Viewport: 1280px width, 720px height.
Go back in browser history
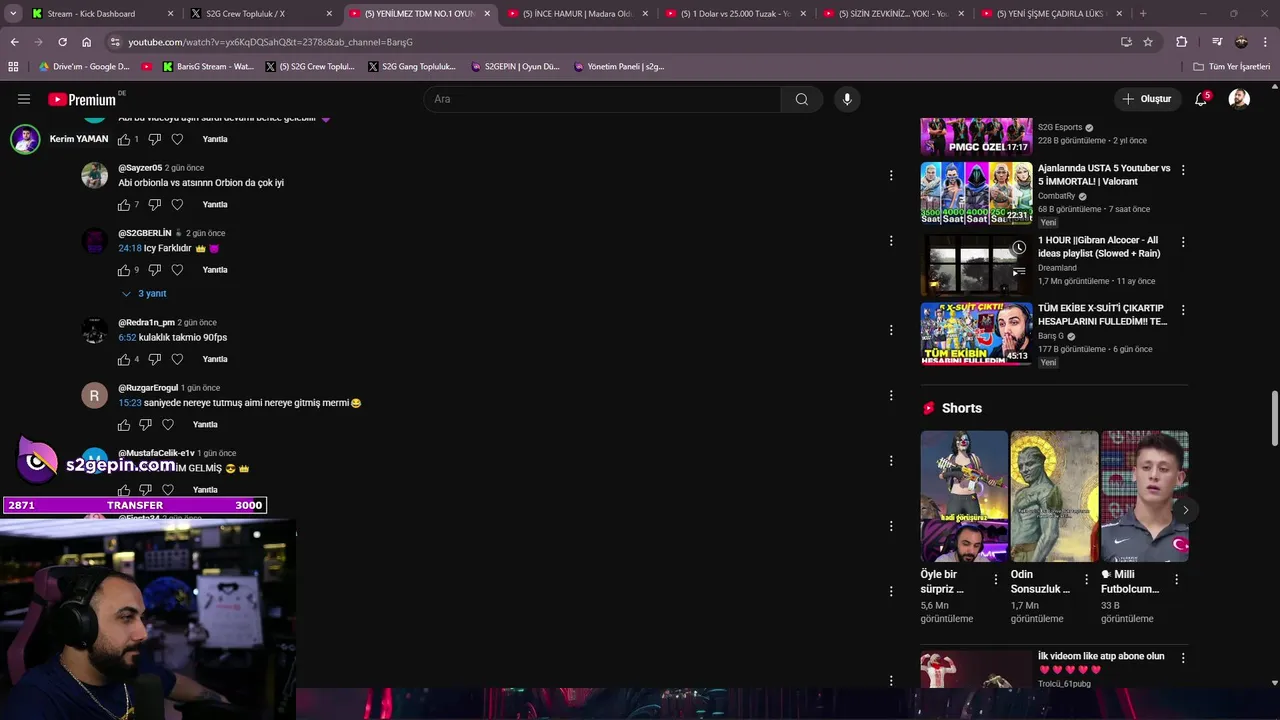[x=14, y=42]
